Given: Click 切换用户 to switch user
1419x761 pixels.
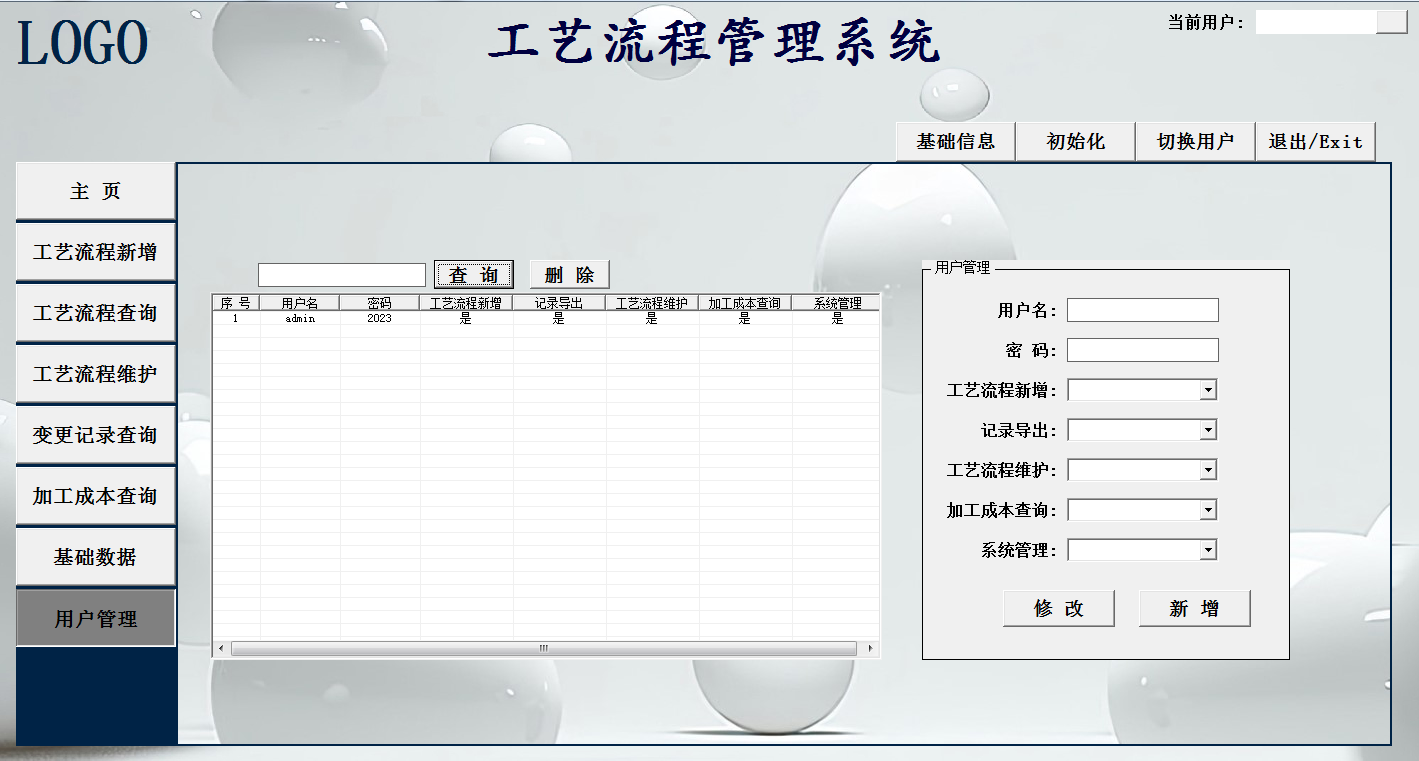Looking at the screenshot, I should coord(1195,142).
